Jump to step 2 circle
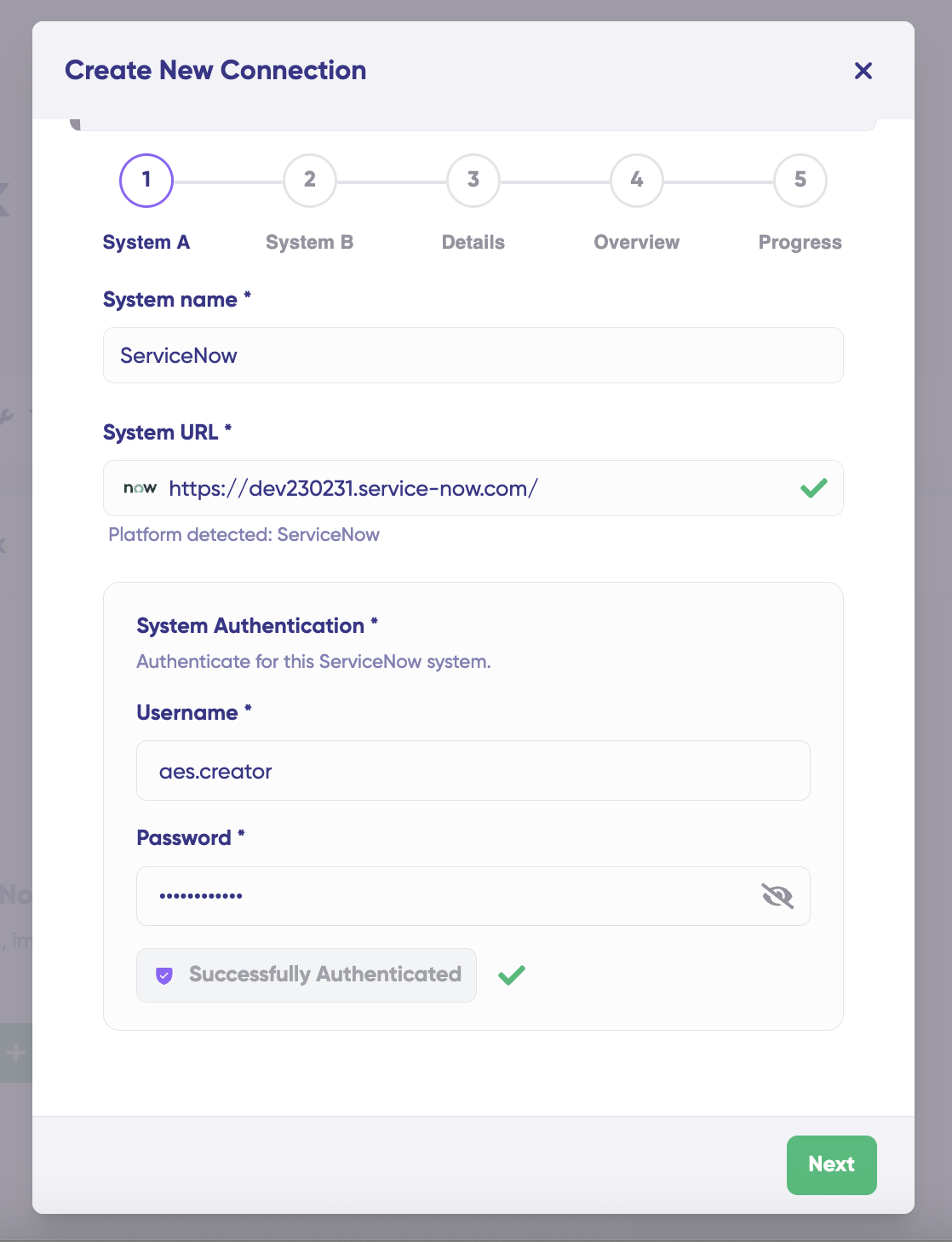952x1242 pixels. (310, 181)
